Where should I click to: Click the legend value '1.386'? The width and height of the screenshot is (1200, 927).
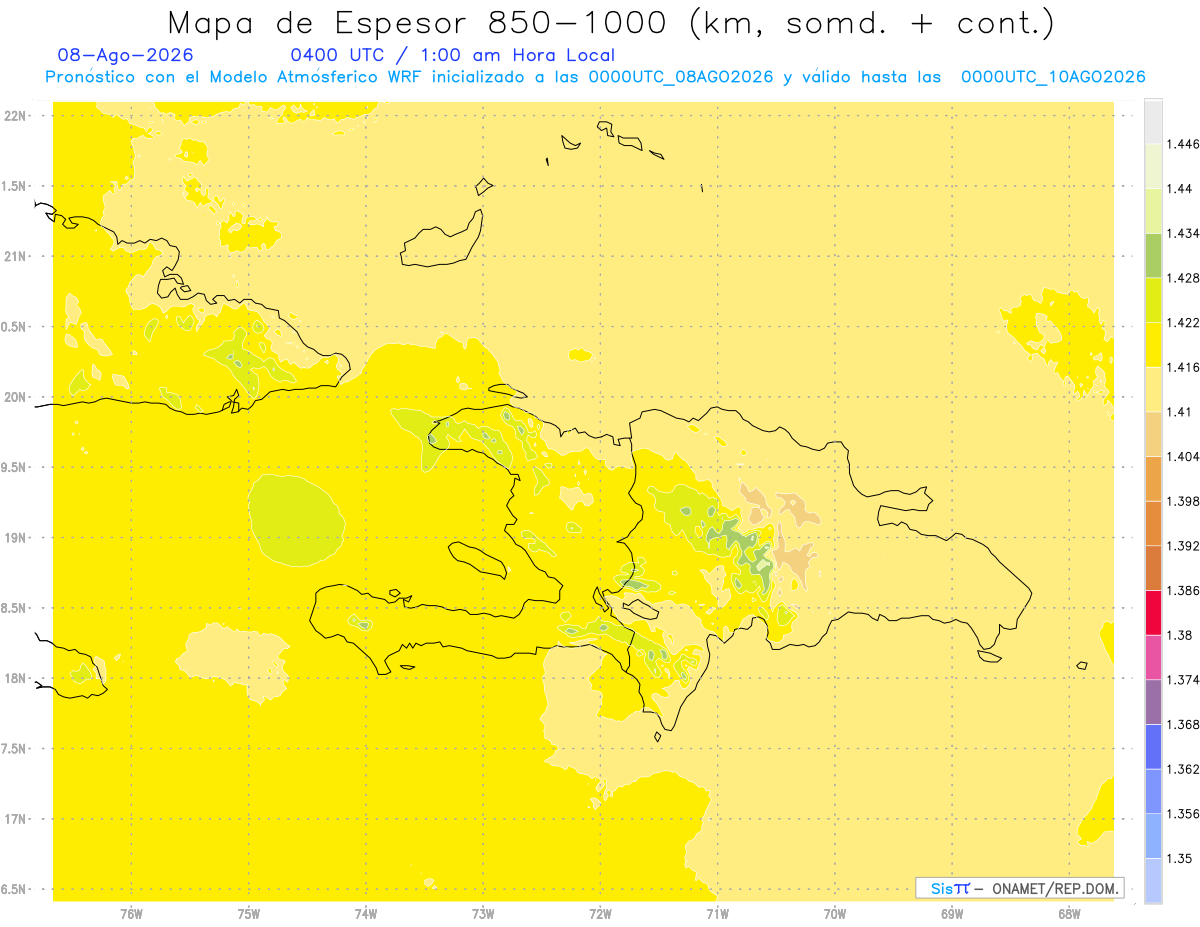click(x=1183, y=591)
